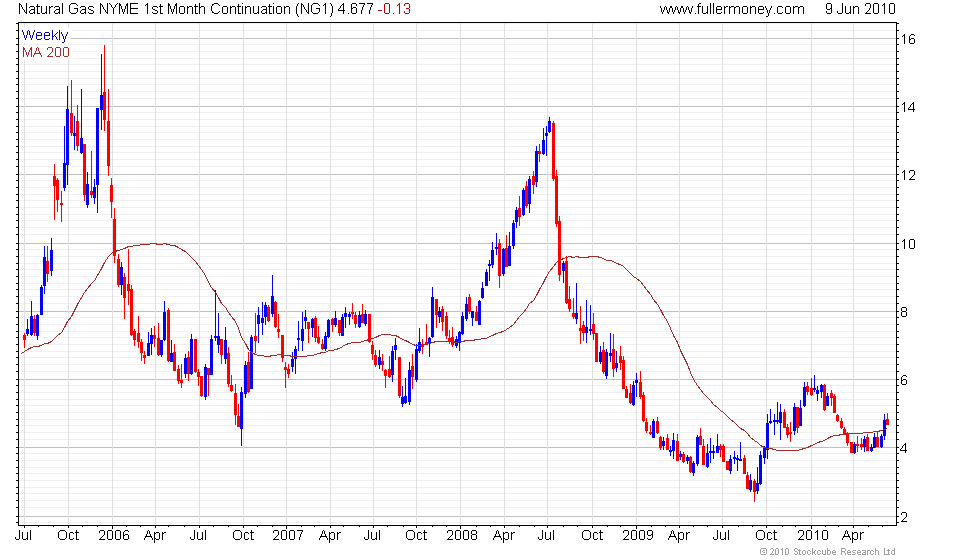Select the 2010 year marker on time axis
Viewport: 980px width, 560px height.
[x=811, y=535]
